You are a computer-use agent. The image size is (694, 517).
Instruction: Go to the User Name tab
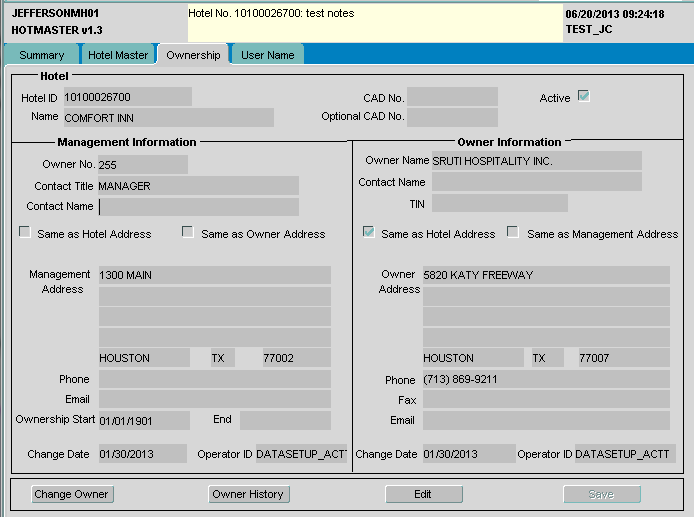tap(267, 55)
